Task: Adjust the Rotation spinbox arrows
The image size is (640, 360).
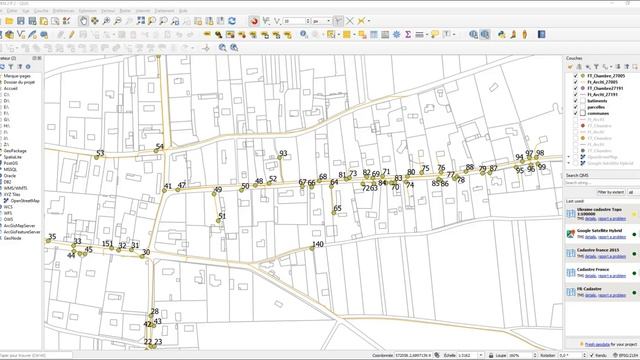Action: coord(584,356)
